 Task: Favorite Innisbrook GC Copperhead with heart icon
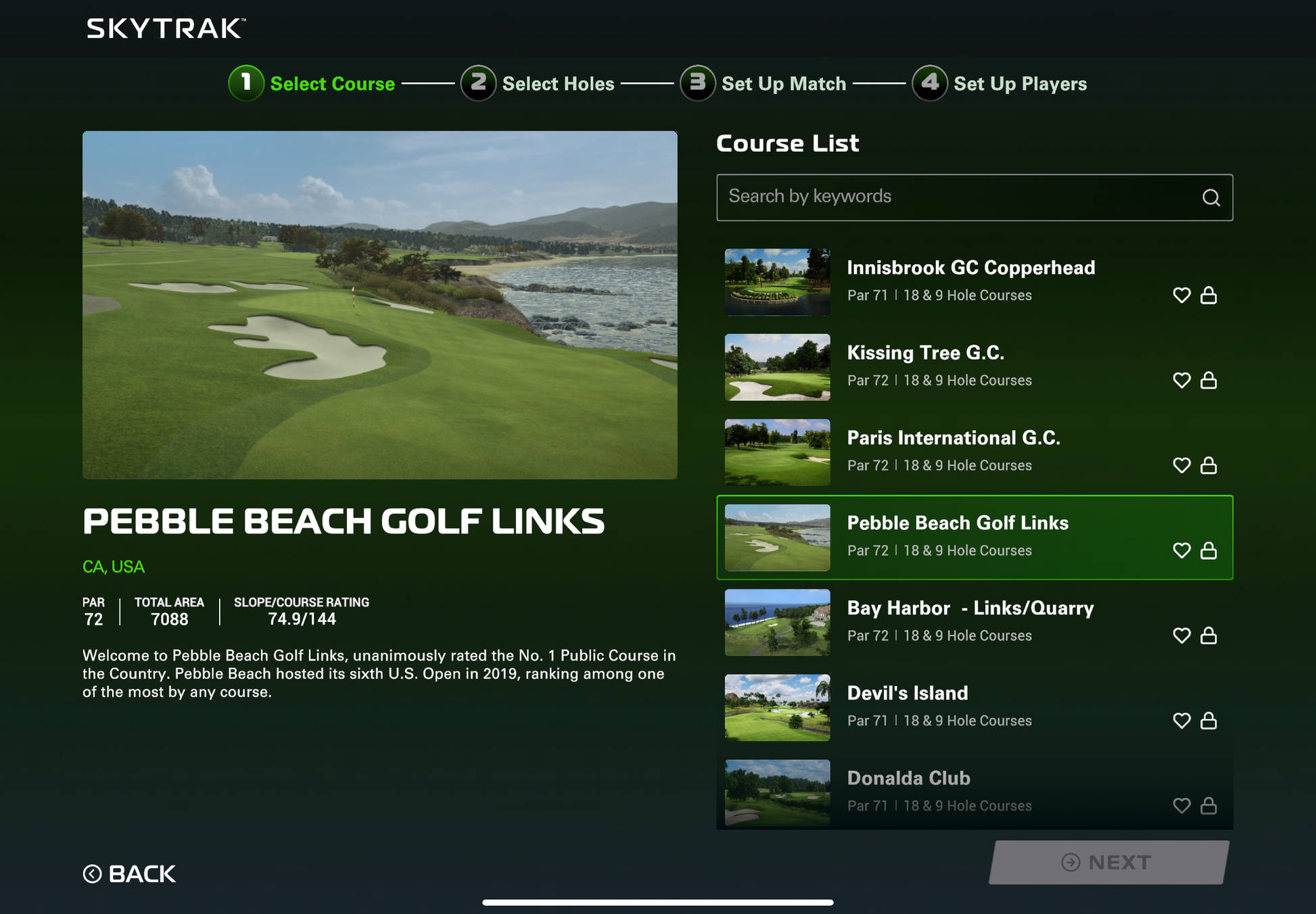click(x=1181, y=295)
